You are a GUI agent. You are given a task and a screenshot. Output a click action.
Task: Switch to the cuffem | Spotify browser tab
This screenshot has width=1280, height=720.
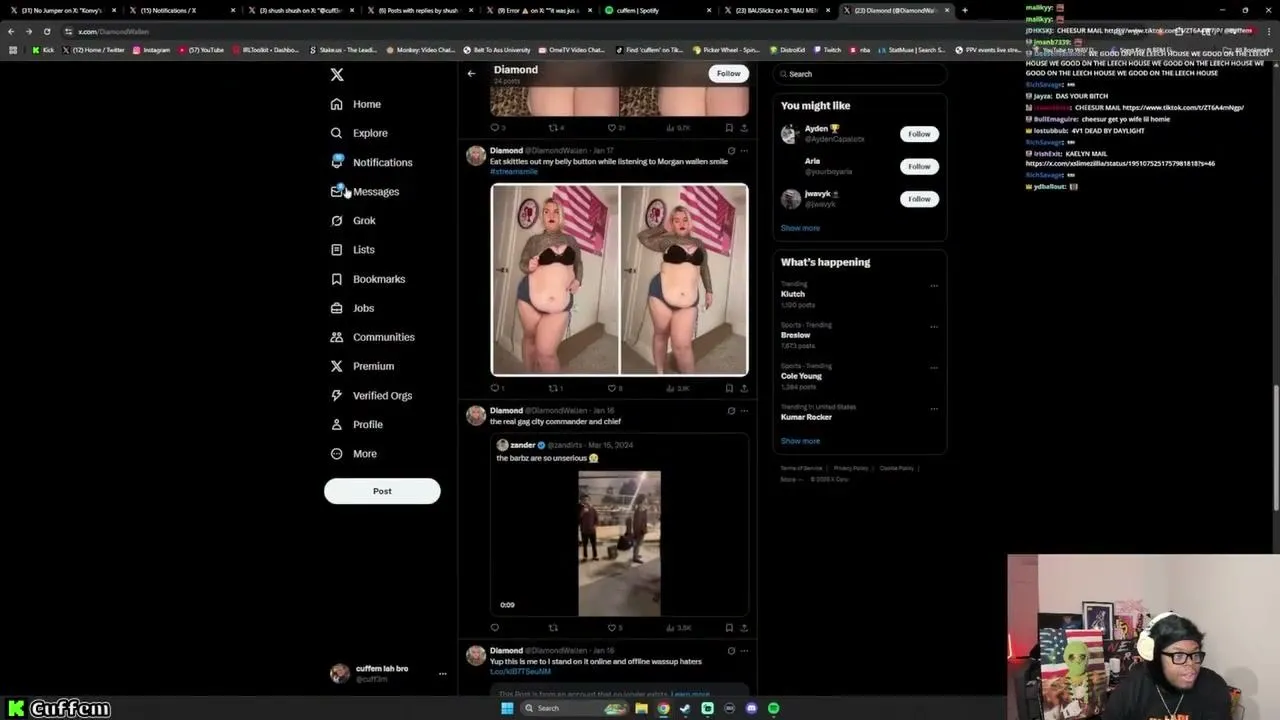656,10
